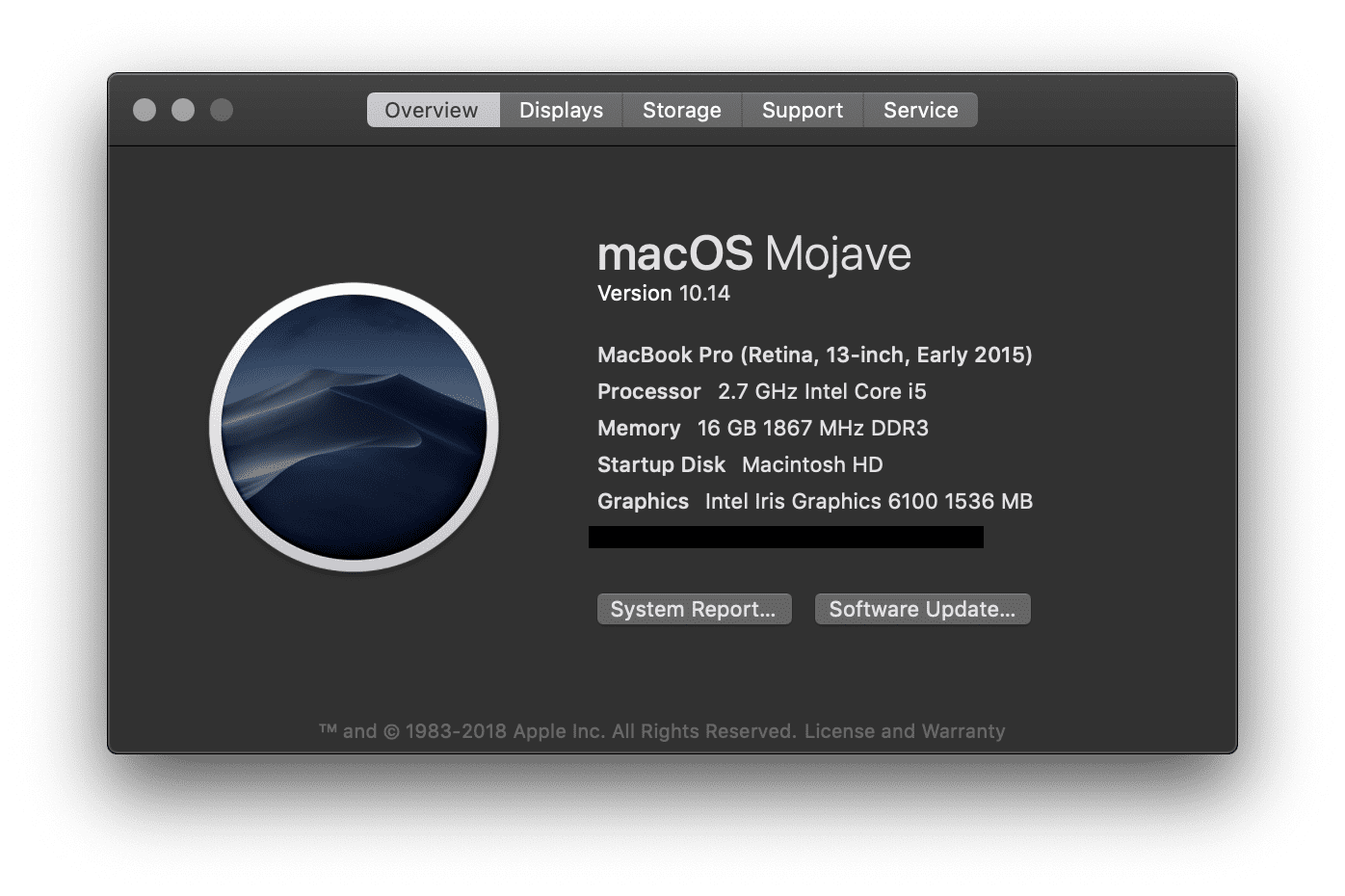Click the blacked-out serial number bar
Screen dimensions: 1345x896
pos(785,537)
